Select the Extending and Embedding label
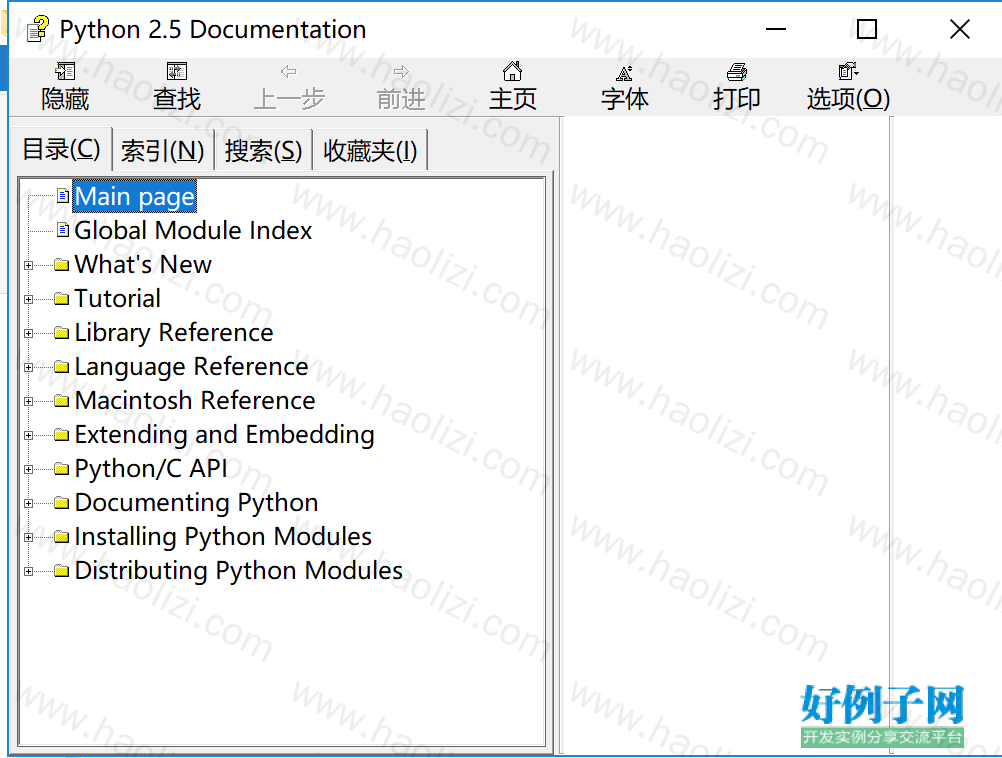Image resolution: width=1002 pixels, height=758 pixels. 224,435
